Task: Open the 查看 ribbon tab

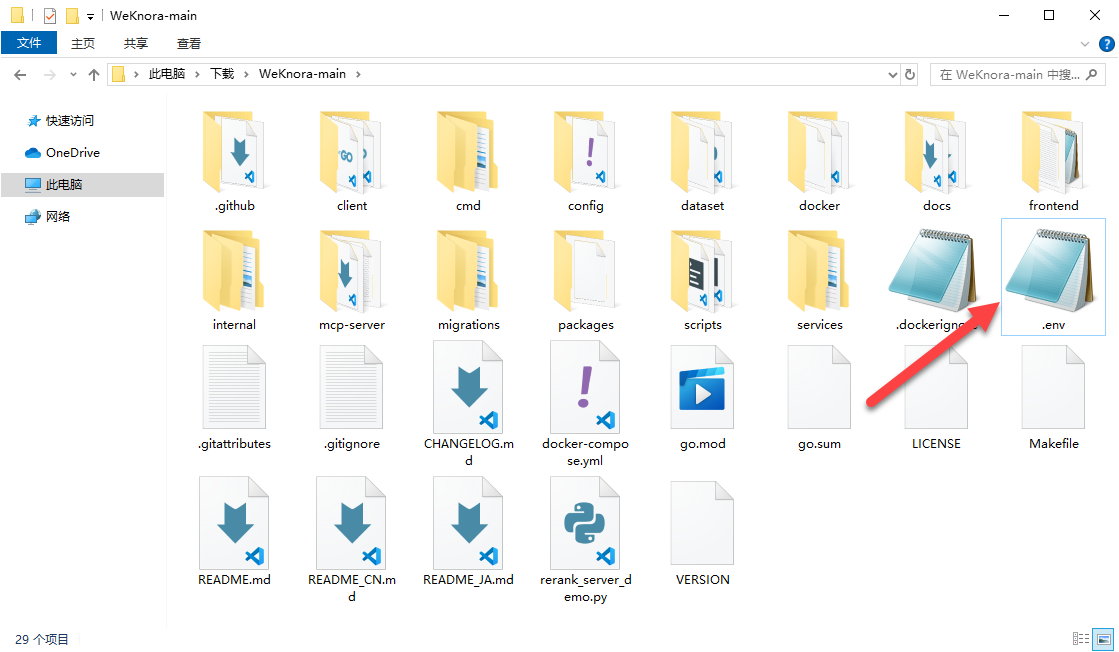Action: point(189,43)
